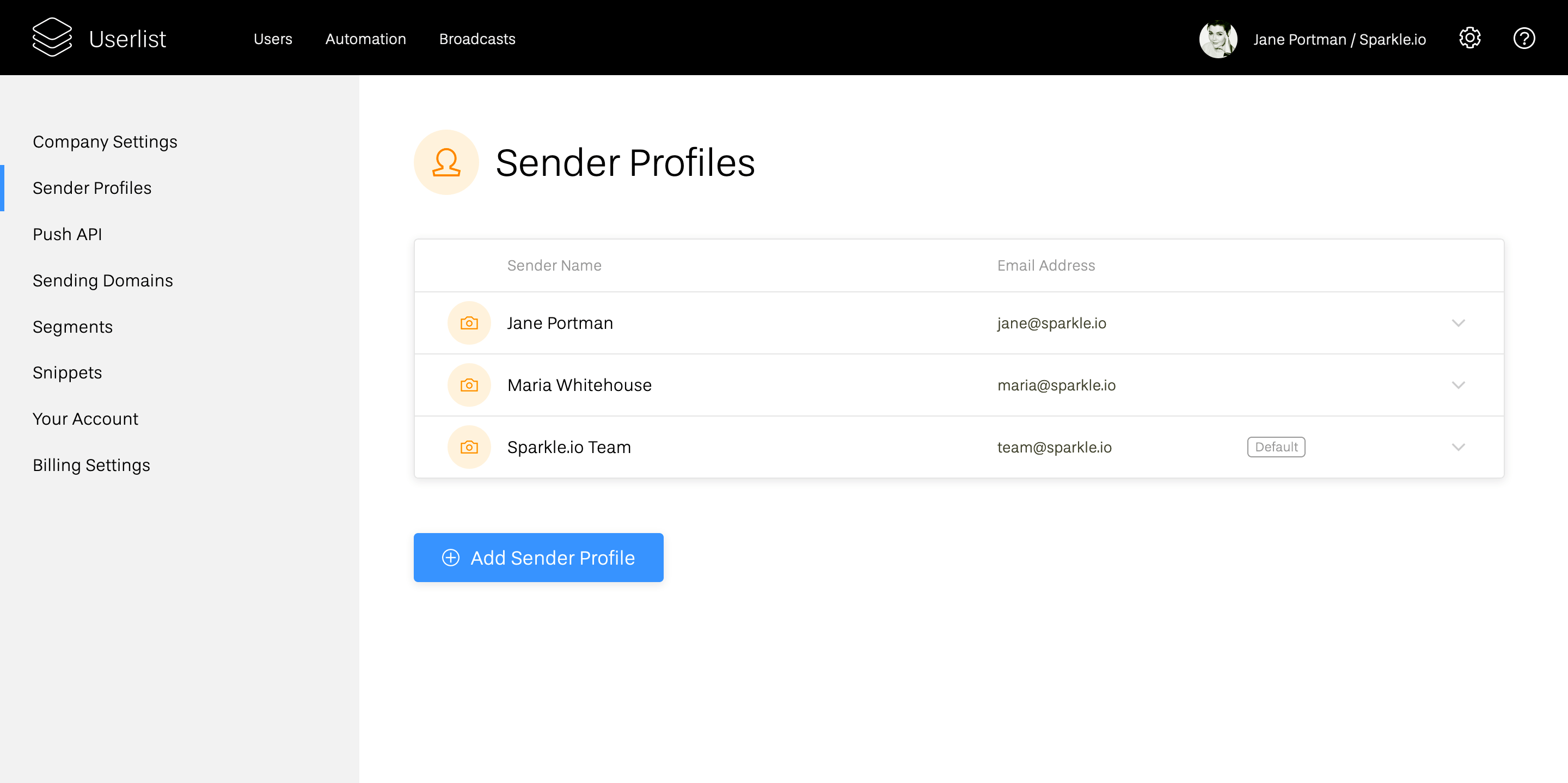Select Push API in the sidebar
This screenshot has height=783, width=1568.
67,234
